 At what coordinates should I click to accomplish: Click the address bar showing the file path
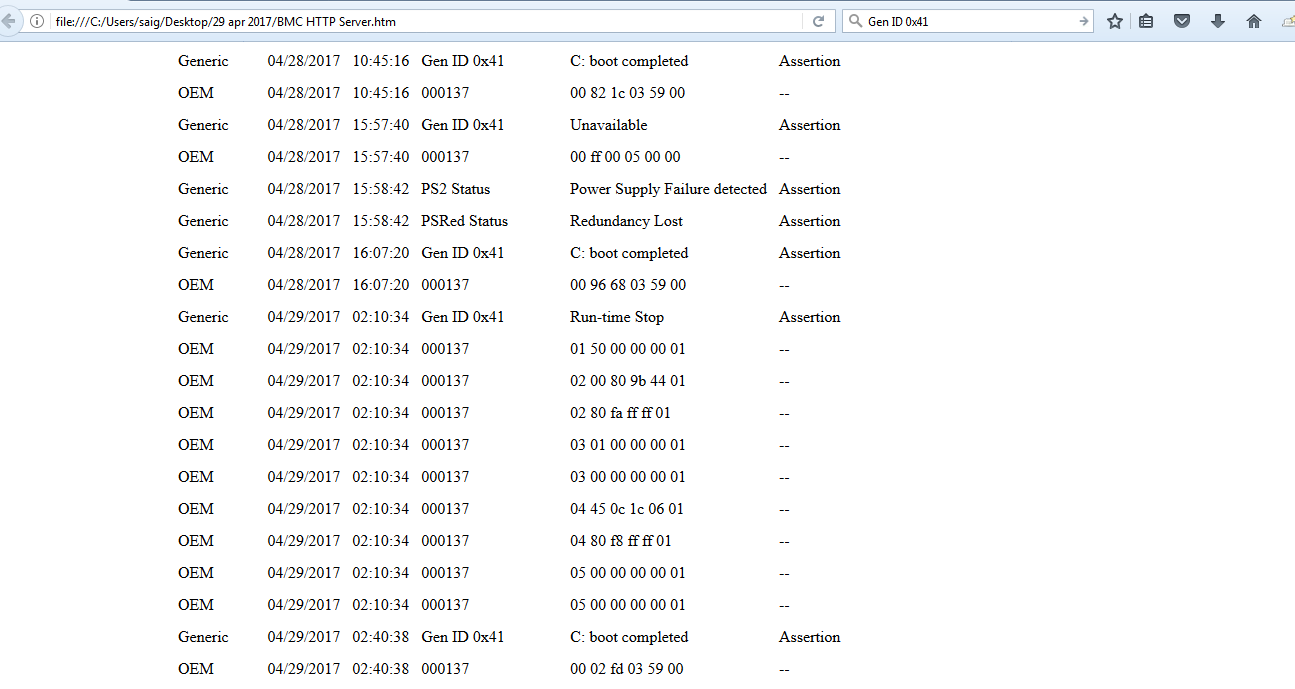pyautogui.click(x=400, y=20)
